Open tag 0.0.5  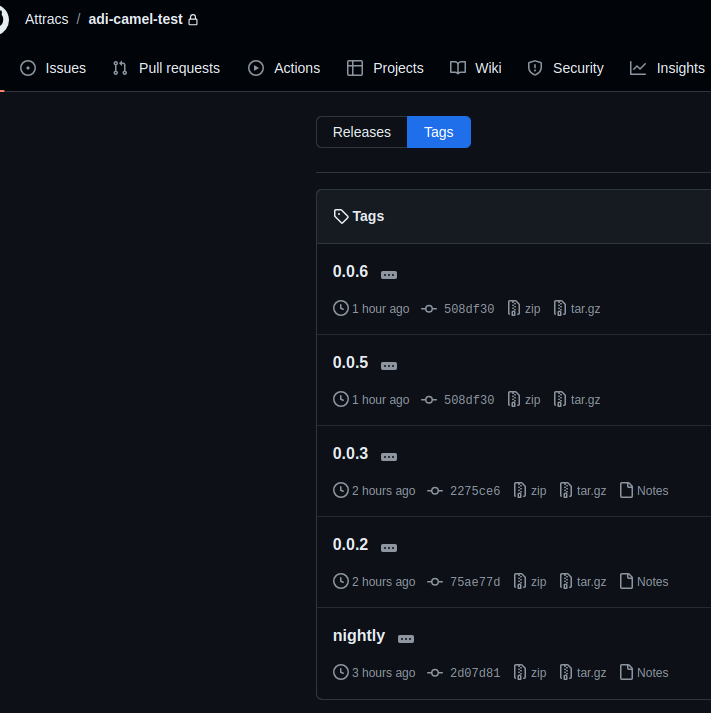pyautogui.click(x=350, y=362)
